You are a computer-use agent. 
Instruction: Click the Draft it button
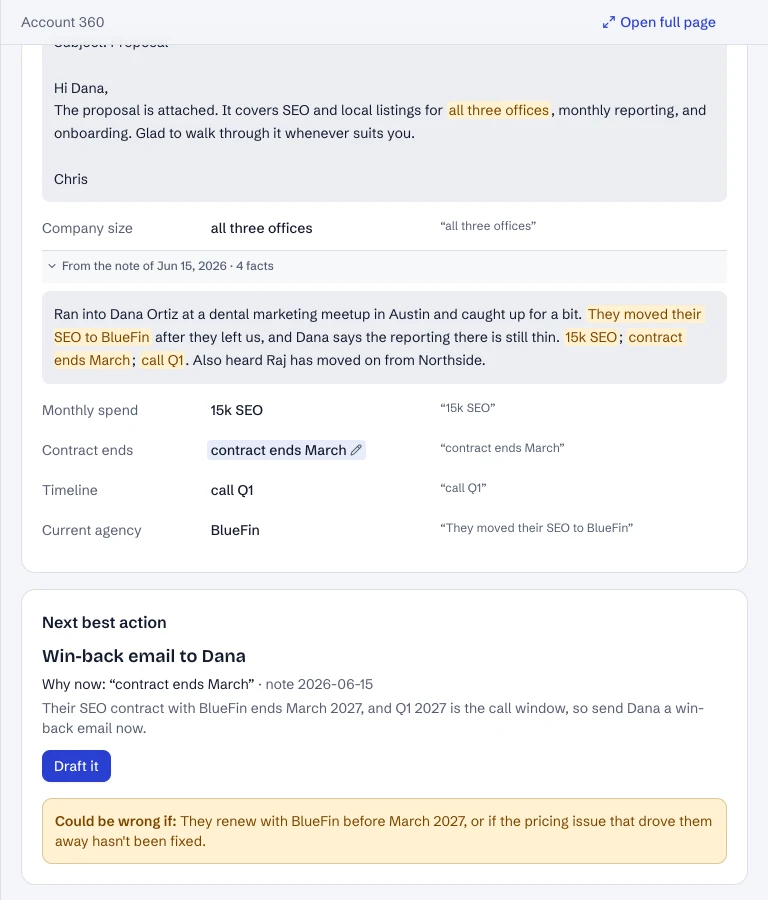tap(76, 766)
